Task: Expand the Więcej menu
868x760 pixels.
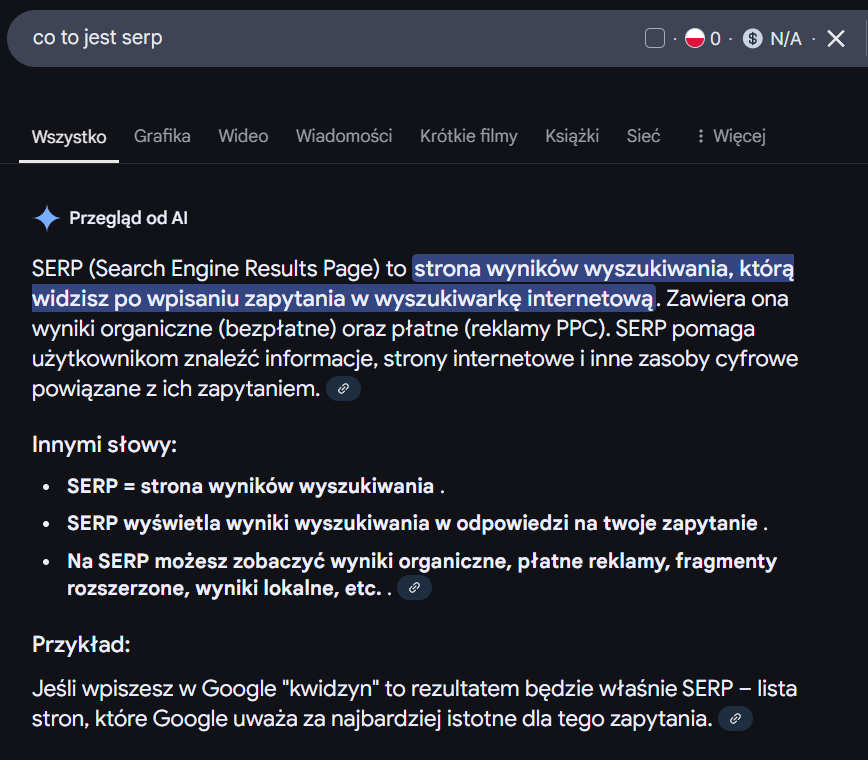Action: 730,136
